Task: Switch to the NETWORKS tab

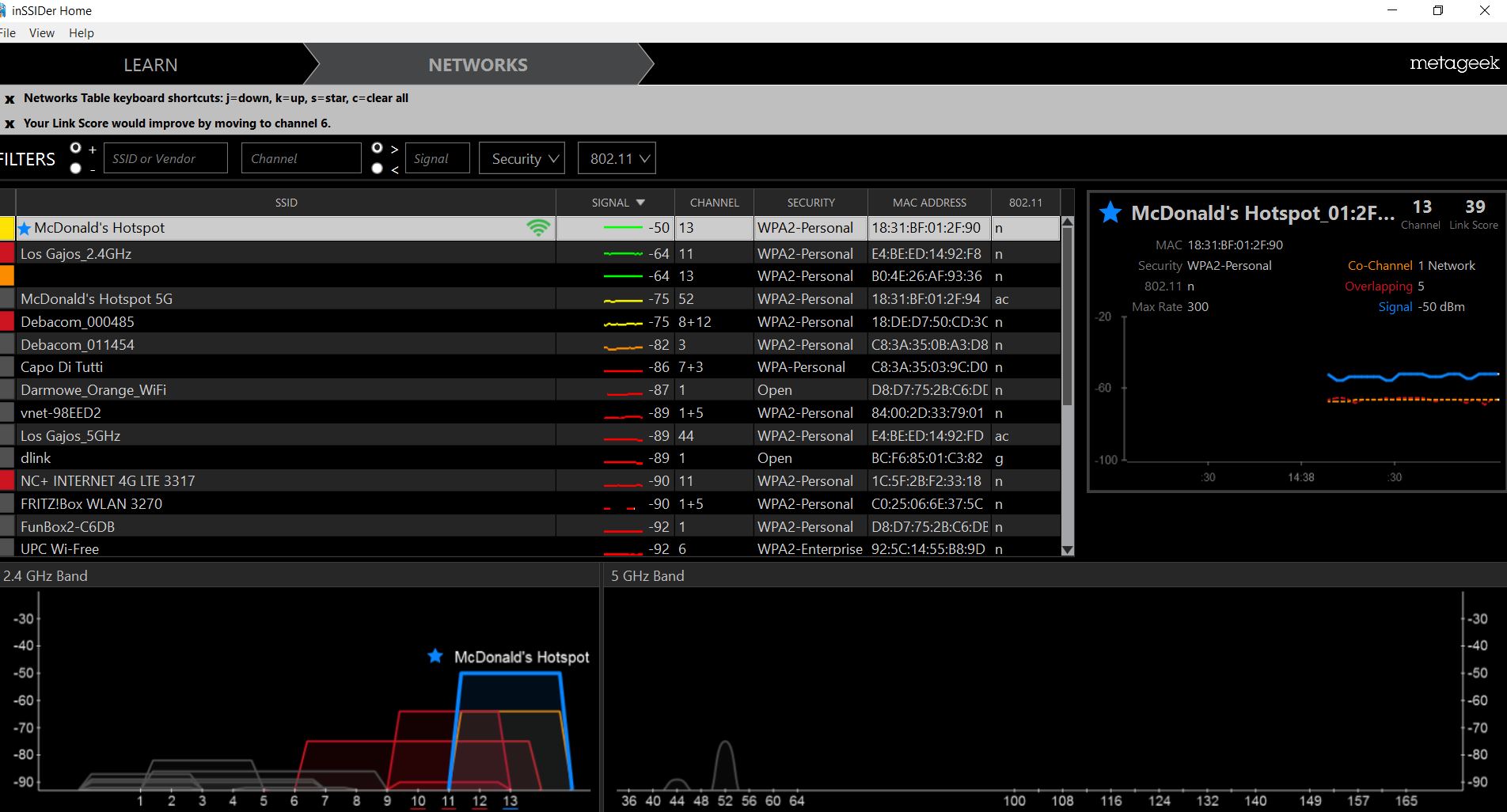Action: coord(478,65)
